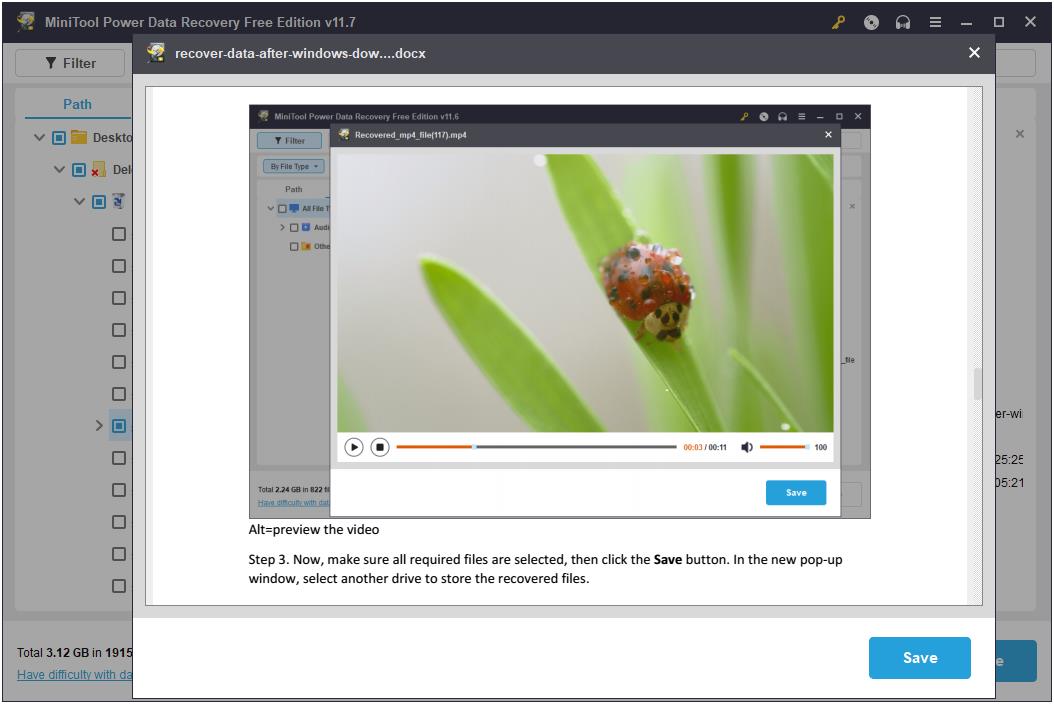Collapse the third-level recycle bin node chevron
Viewport: 1054px width, 705px height.
pos(79,202)
